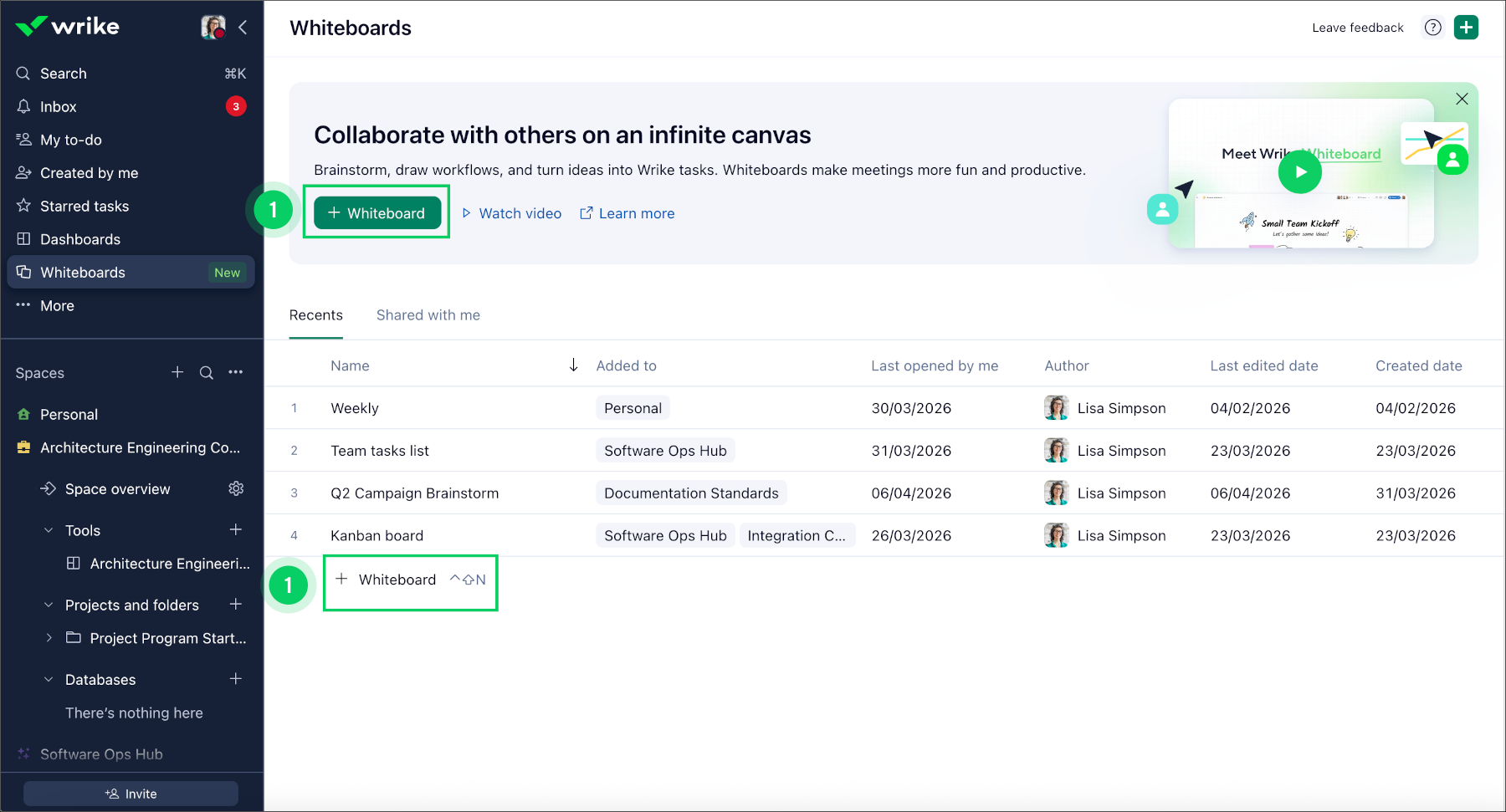
Task: Dismiss the whiteboard promo banner
Action: coord(1462,99)
